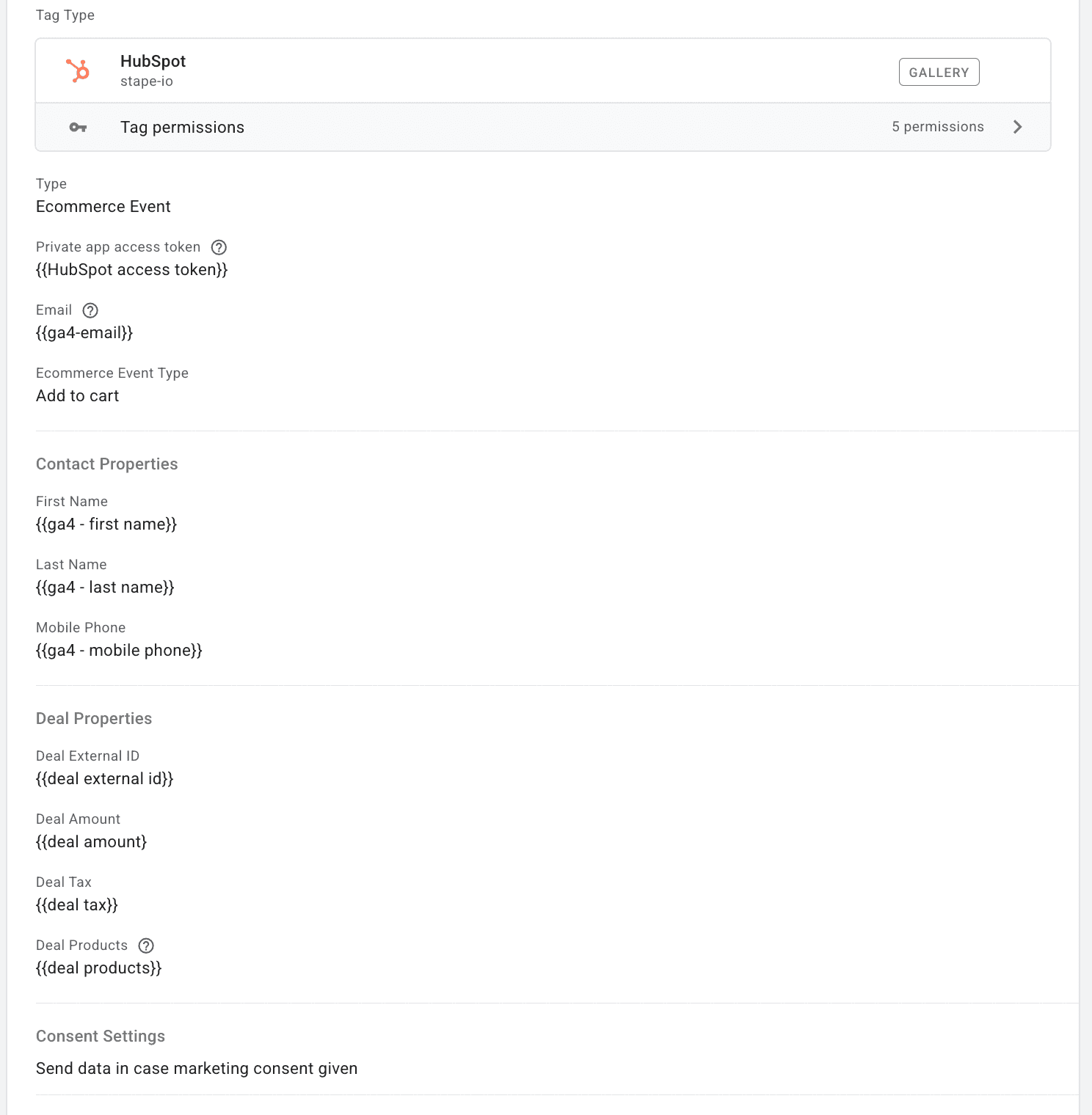Open the Type selector showing Ecommerce Event
The width and height of the screenshot is (1092, 1115).
(x=103, y=206)
